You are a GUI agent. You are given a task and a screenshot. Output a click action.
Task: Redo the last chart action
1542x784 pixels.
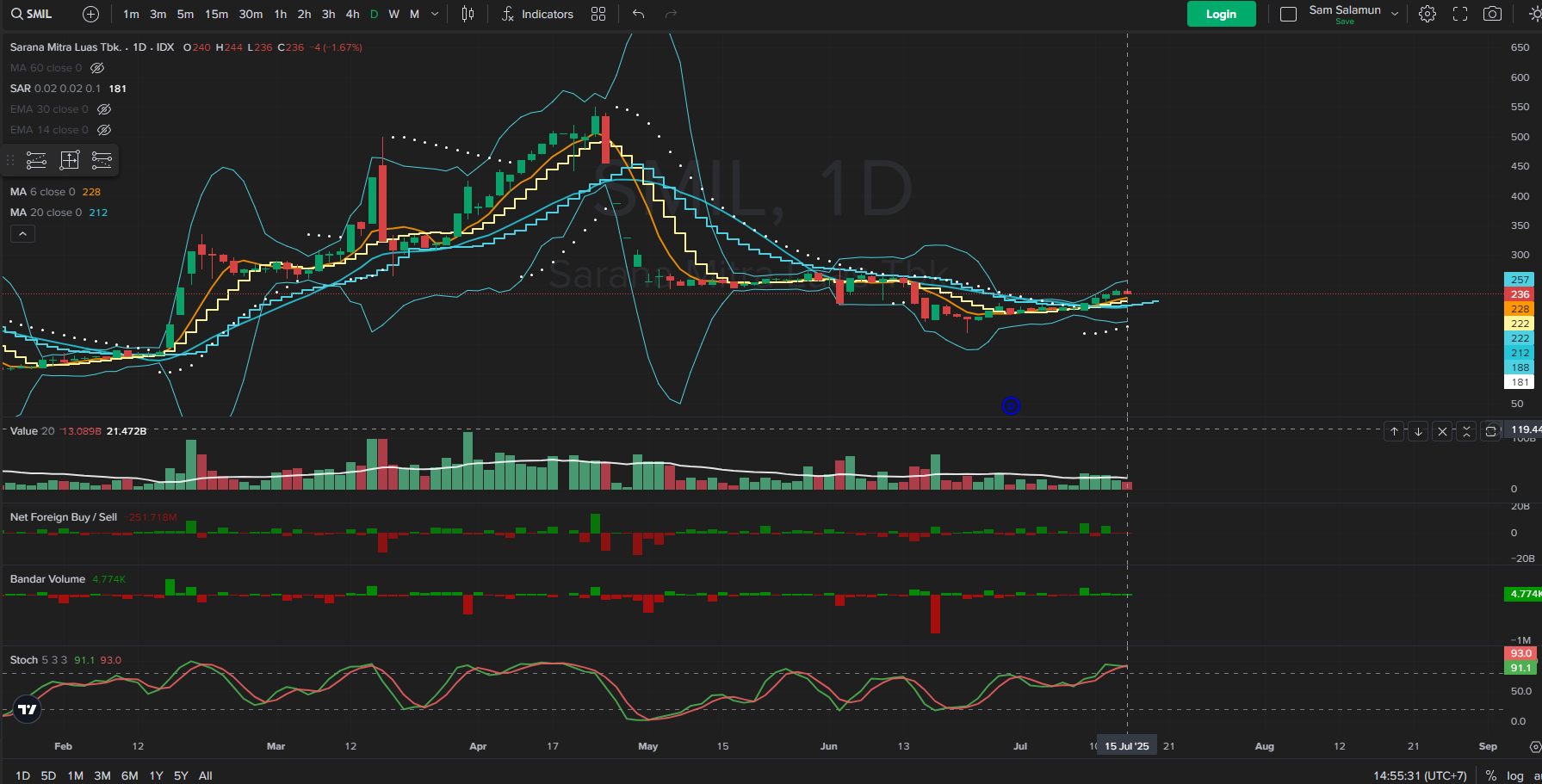671,14
